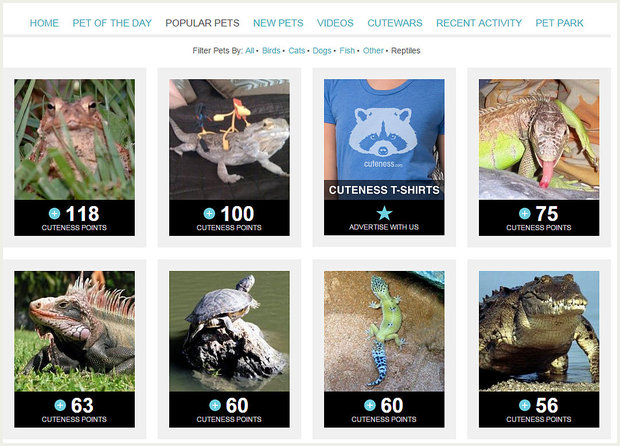Click plus icon on 100-point bearded dragon
This screenshot has height=446, width=620.
point(209,214)
